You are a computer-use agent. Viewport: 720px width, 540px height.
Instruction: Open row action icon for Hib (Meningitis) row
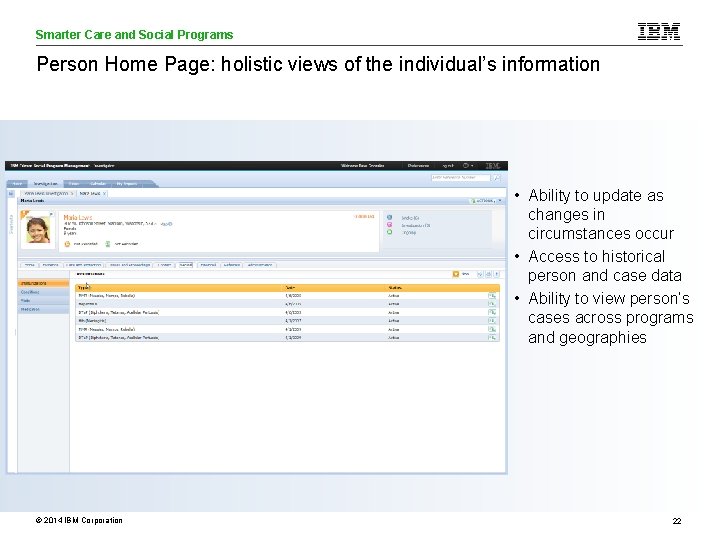(492, 321)
